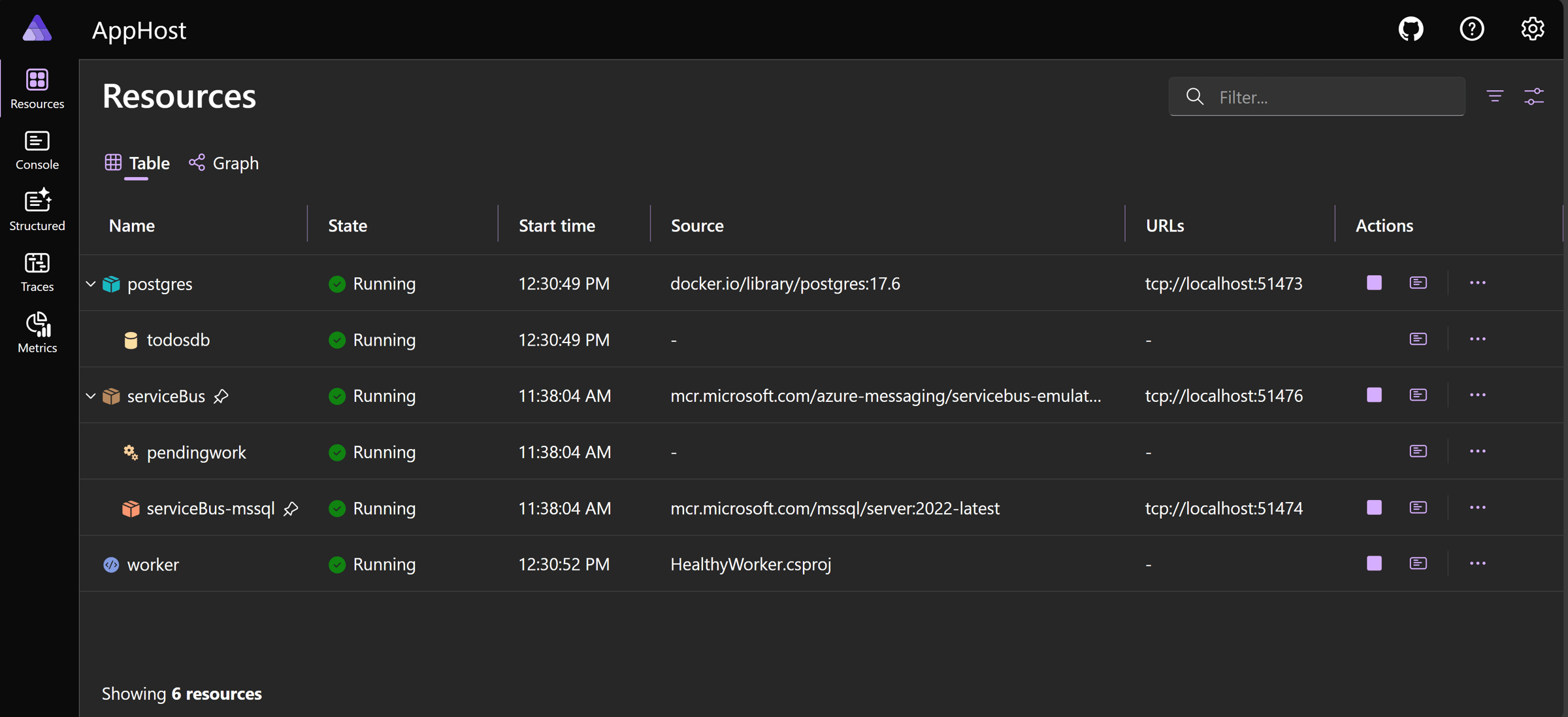Viewport: 1568px width, 717px height.
Task: Open Structured logs in sidebar
Action: [x=37, y=210]
